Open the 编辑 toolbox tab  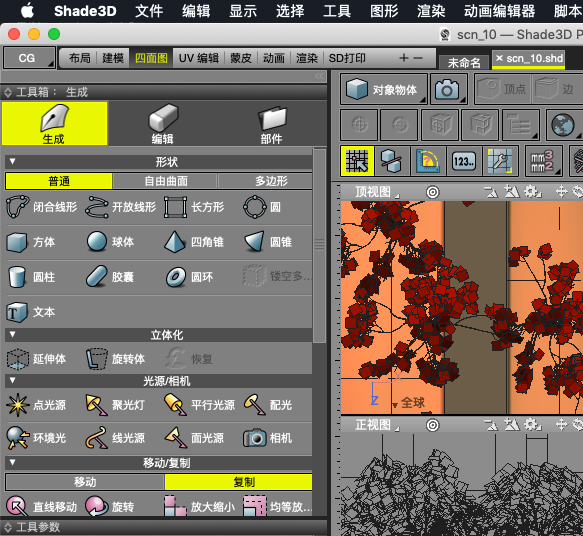(x=162, y=123)
